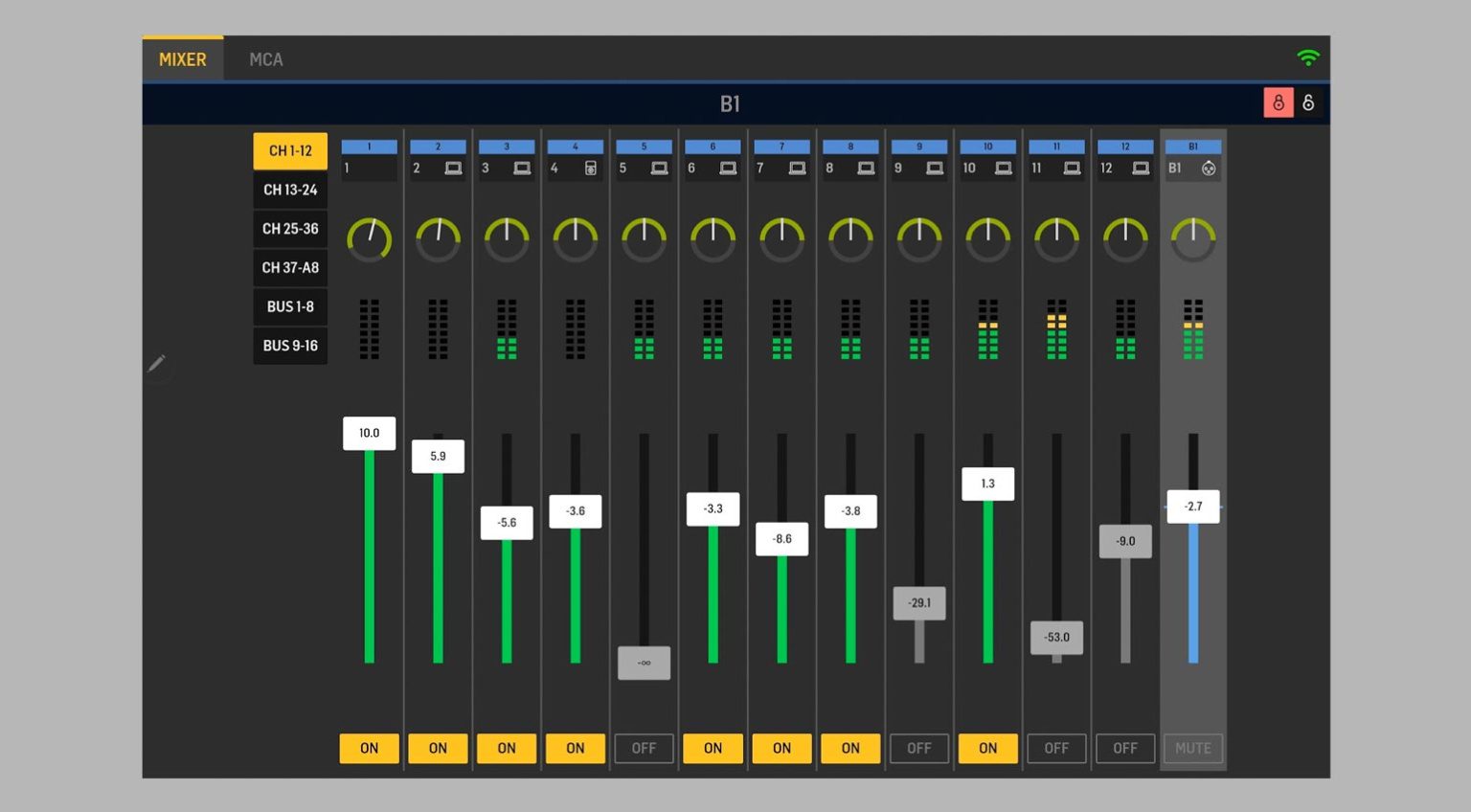Unmute the B1 bus MUTE button
Viewport: 1471px width, 812px height.
(1193, 748)
